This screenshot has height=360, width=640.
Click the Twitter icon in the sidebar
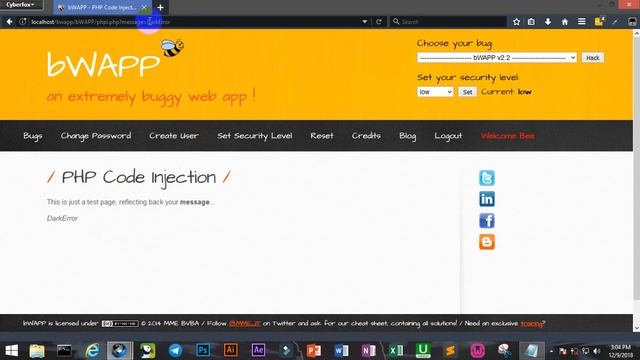point(487,178)
